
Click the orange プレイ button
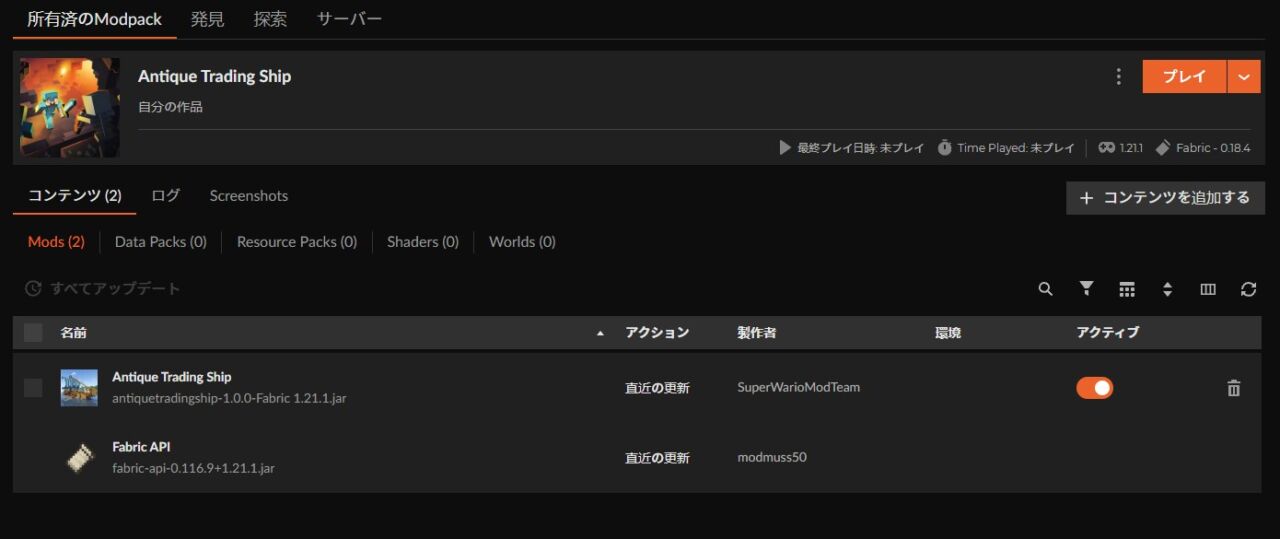[x=1184, y=76]
